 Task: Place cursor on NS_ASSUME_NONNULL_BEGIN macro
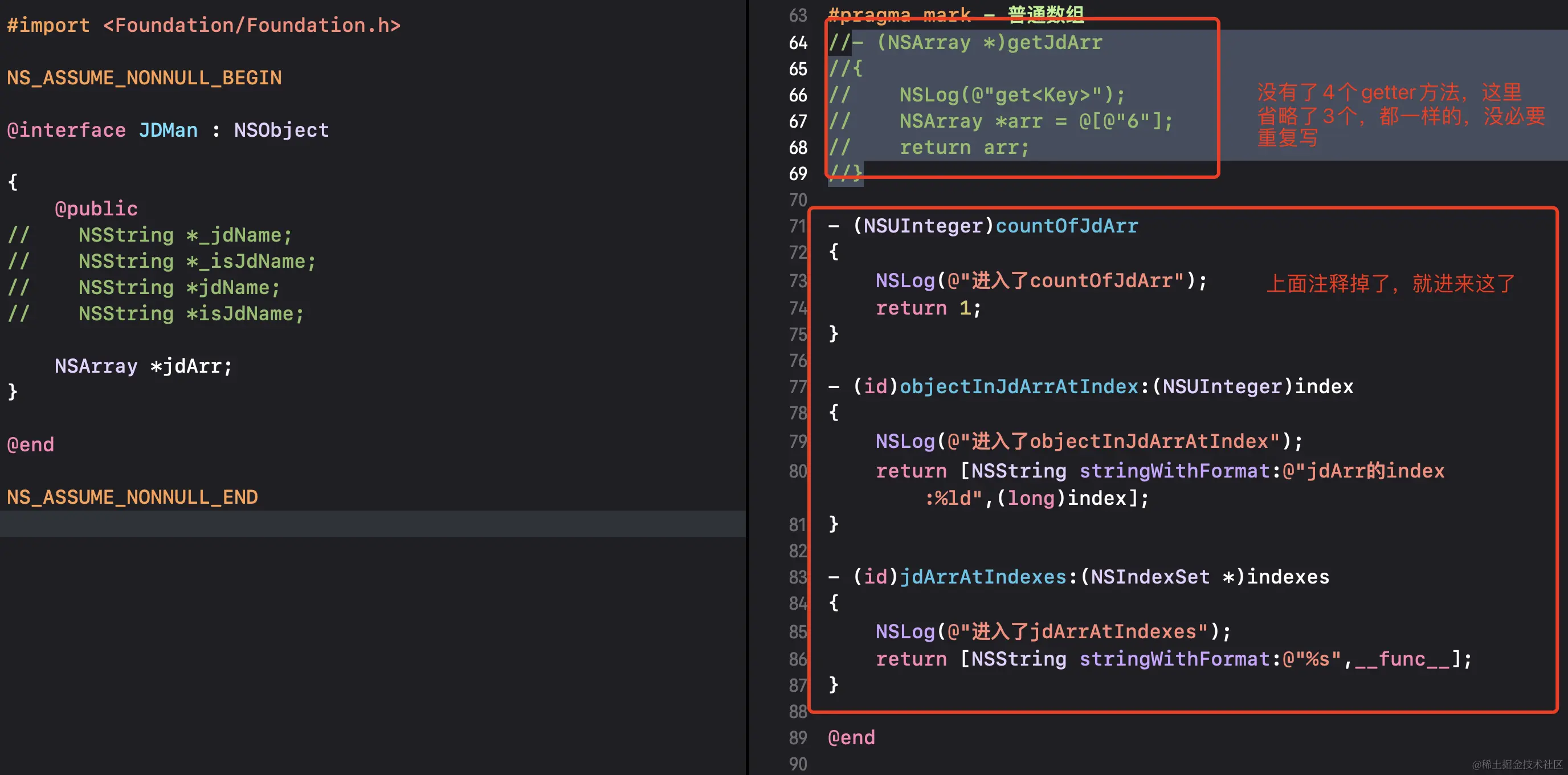pos(144,78)
